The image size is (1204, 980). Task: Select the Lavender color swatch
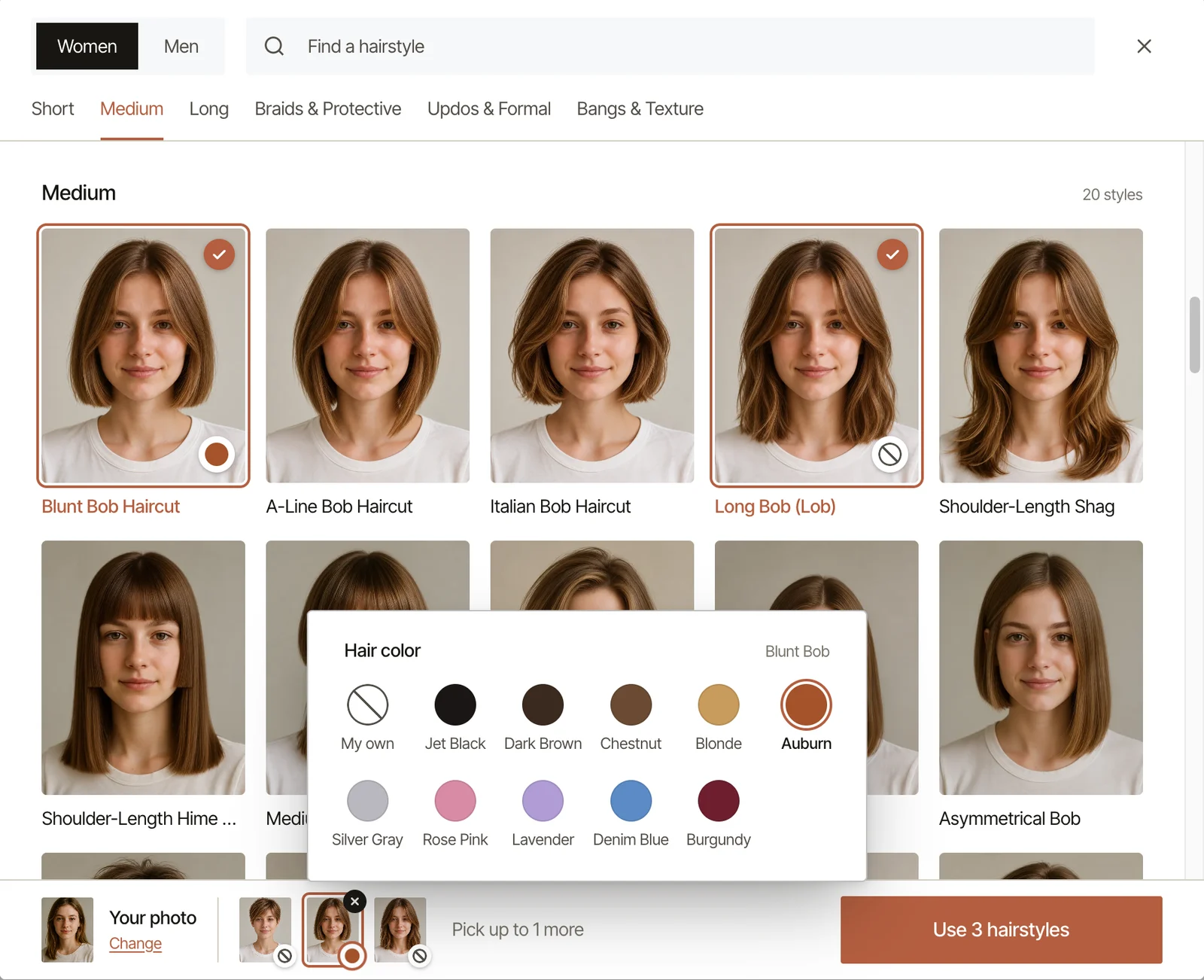pyautogui.click(x=543, y=800)
